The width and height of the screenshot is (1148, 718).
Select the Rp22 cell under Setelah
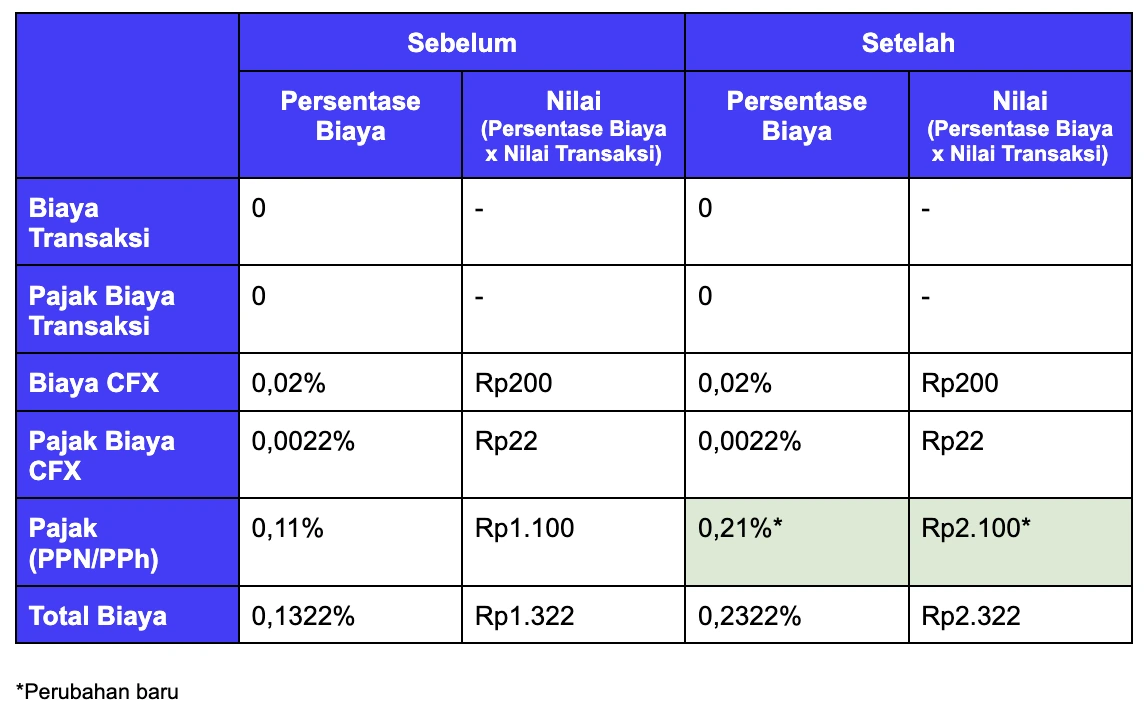click(x=1020, y=455)
